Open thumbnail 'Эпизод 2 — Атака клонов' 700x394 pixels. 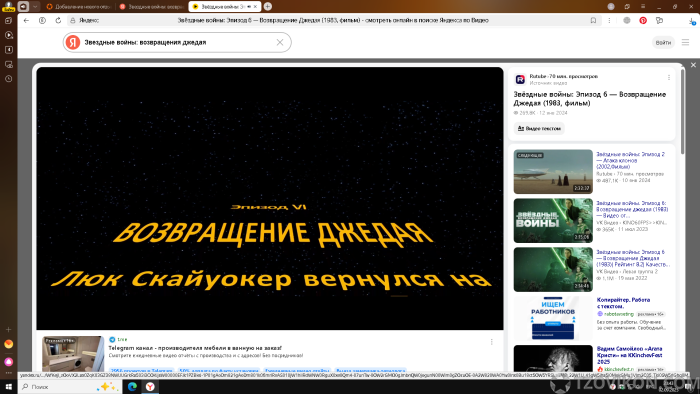click(553, 172)
